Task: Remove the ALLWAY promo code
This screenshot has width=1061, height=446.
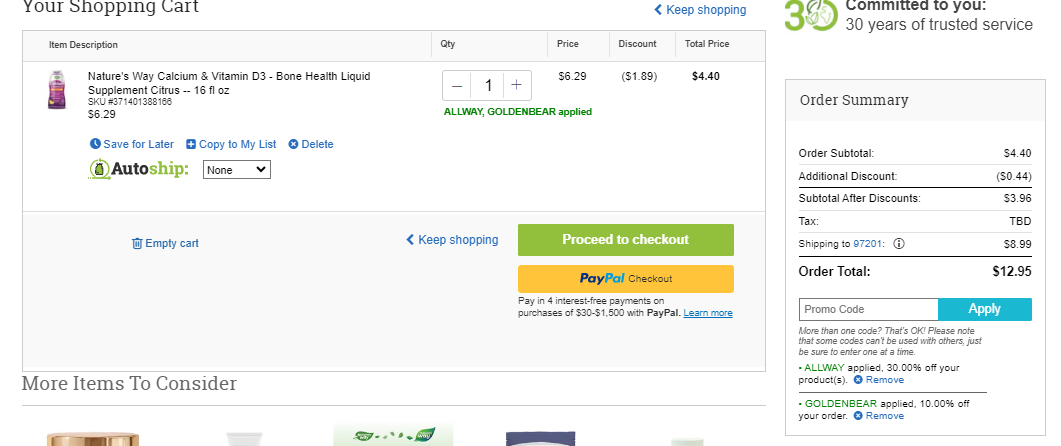Action: click(x=878, y=380)
